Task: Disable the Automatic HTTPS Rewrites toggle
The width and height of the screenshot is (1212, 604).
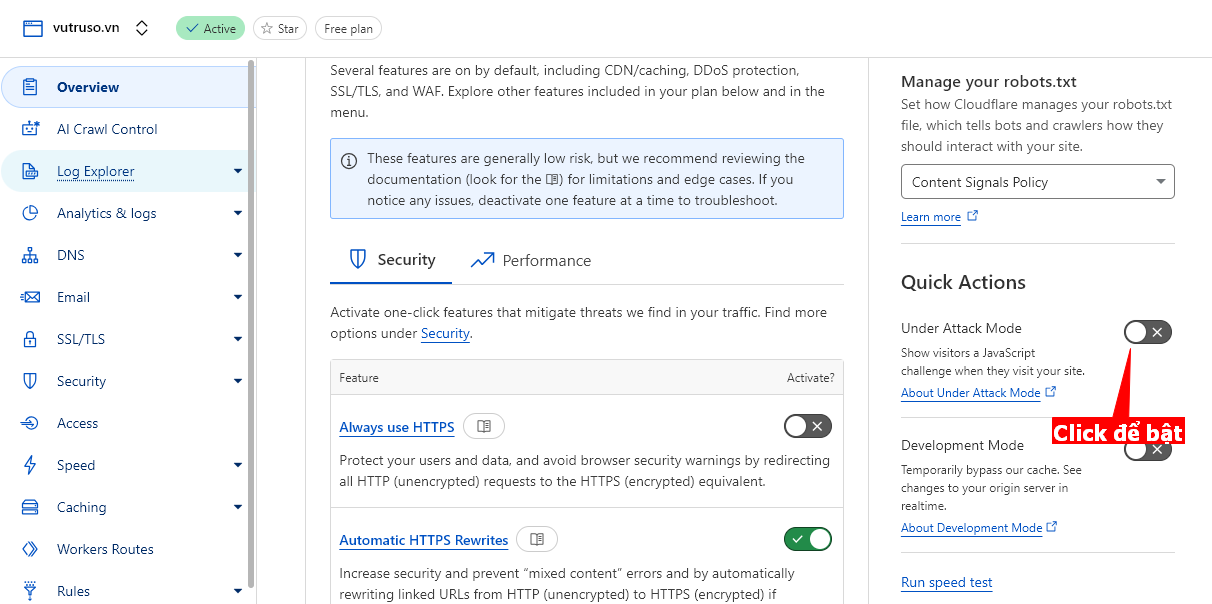Action: [x=807, y=540]
